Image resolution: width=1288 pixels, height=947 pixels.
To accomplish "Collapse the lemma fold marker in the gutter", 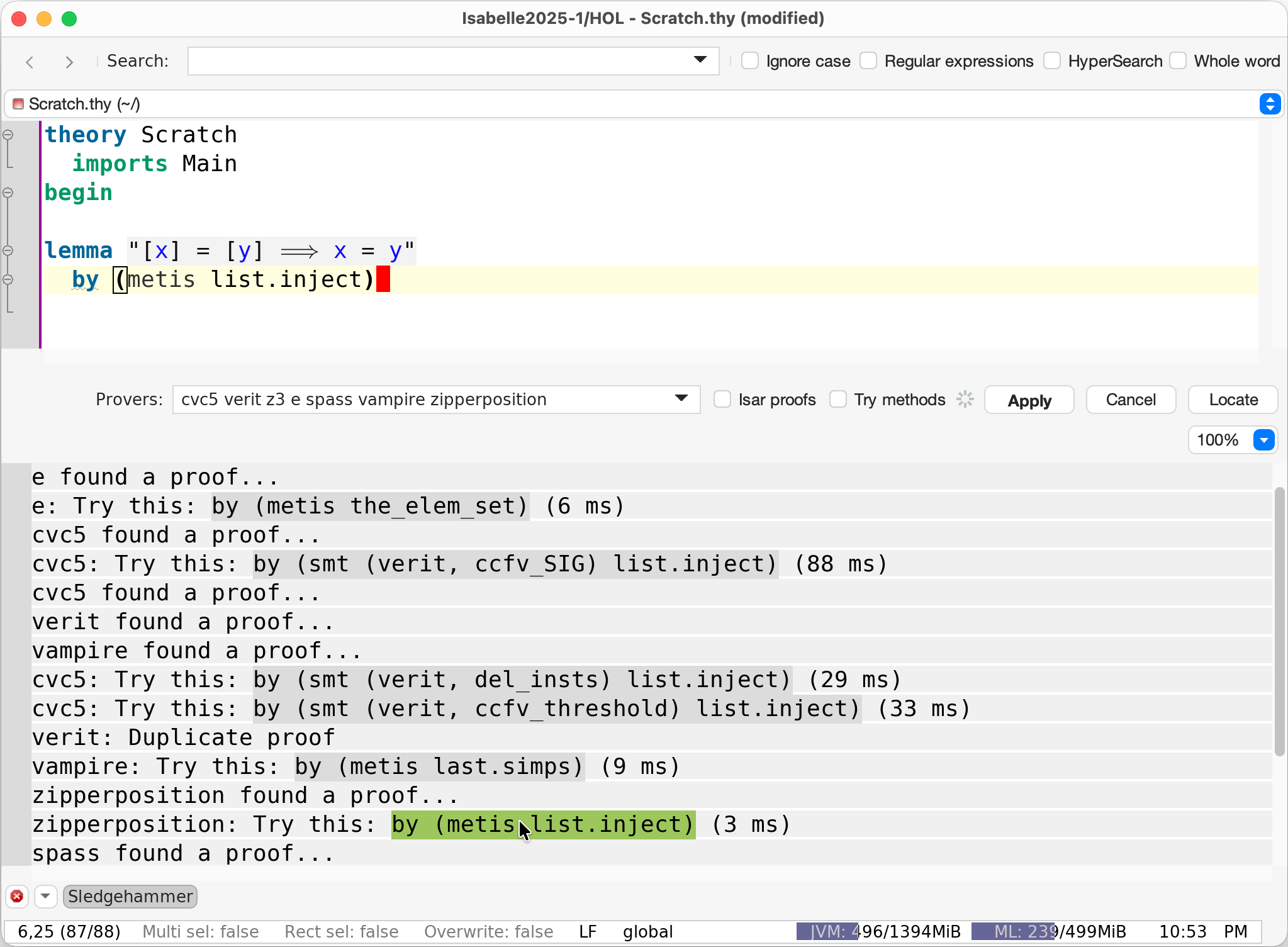I will (8, 250).
